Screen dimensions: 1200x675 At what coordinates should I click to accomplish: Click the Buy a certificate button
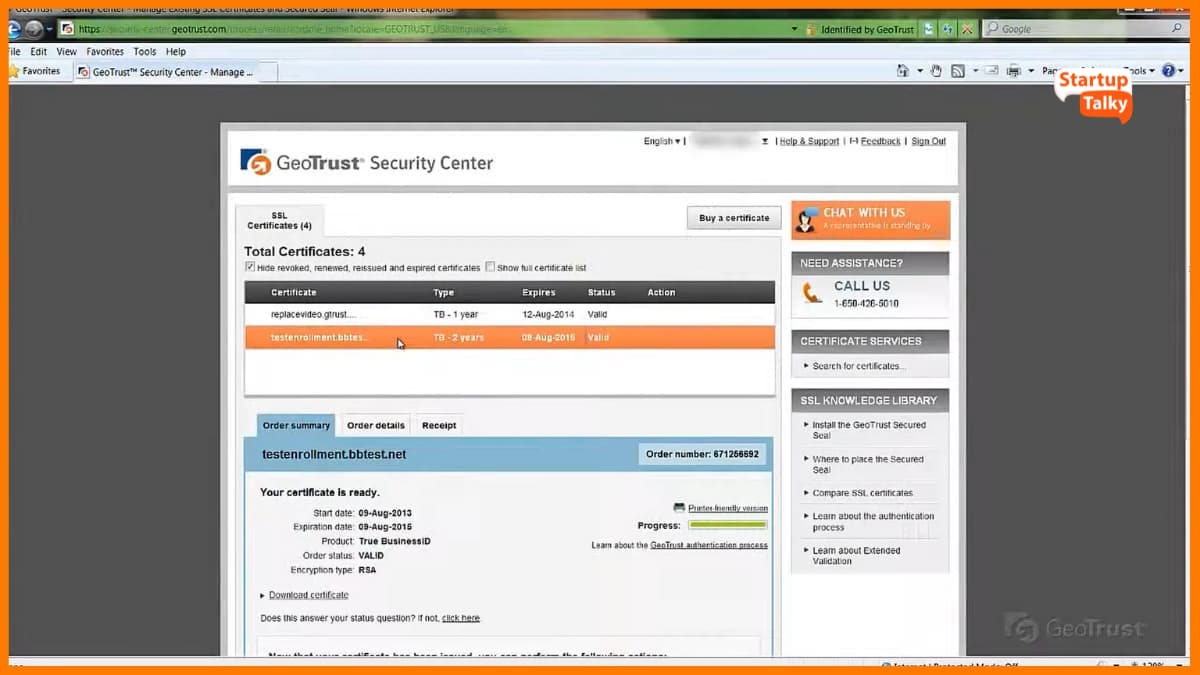[x=734, y=217]
